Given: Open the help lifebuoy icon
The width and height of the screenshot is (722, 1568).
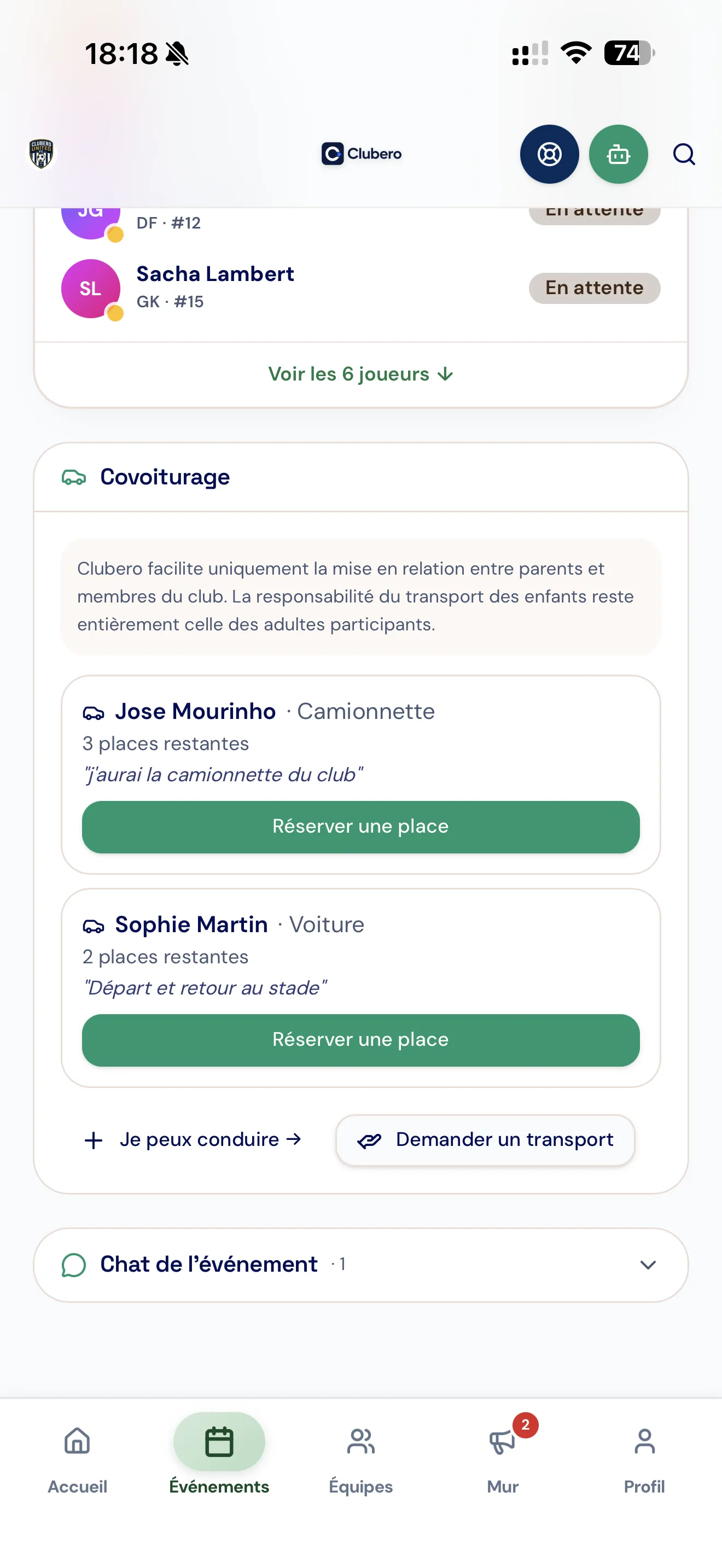Looking at the screenshot, I should tap(549, 154).
